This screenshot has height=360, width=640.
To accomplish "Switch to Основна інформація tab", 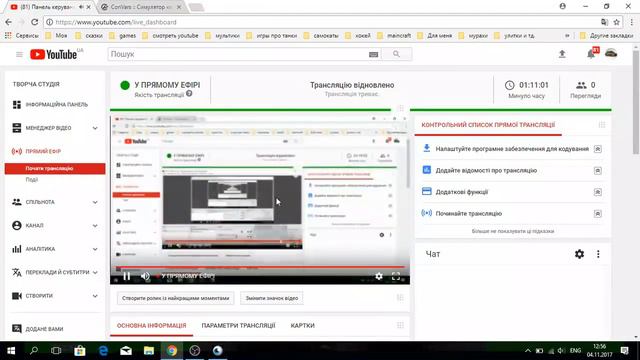I will tap(151, 326).
